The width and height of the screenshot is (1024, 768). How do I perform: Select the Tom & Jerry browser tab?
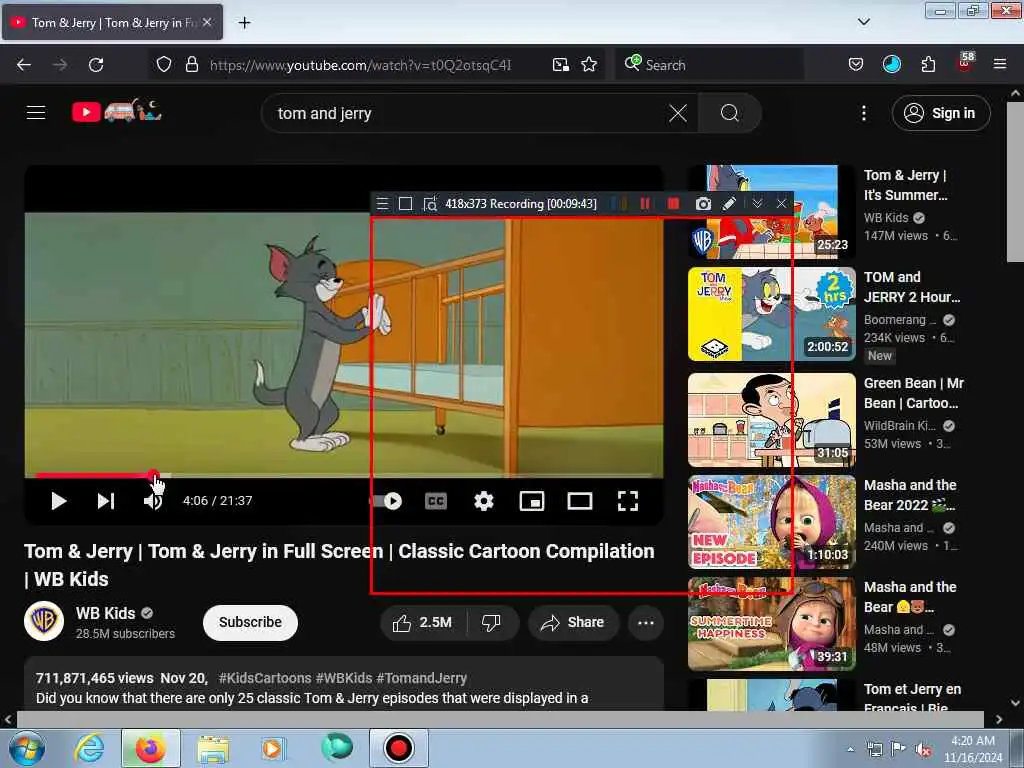112,23
